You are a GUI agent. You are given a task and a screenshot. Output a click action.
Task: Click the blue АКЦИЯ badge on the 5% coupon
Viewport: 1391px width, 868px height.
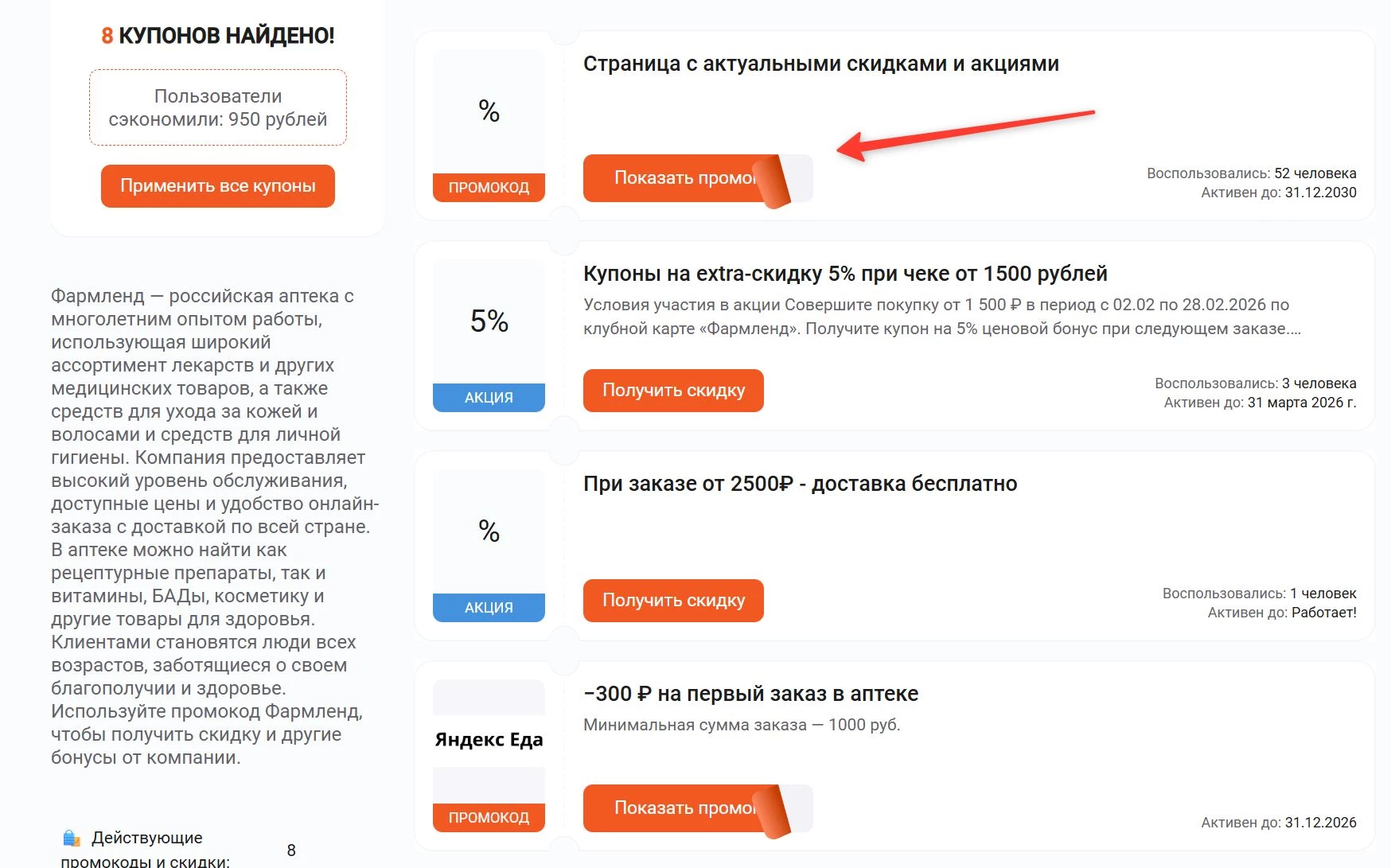click(488, 396)
